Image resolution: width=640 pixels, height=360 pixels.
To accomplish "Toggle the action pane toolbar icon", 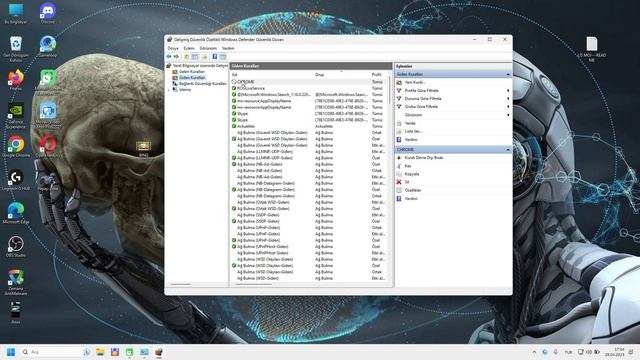I will [x=223, y=56].
